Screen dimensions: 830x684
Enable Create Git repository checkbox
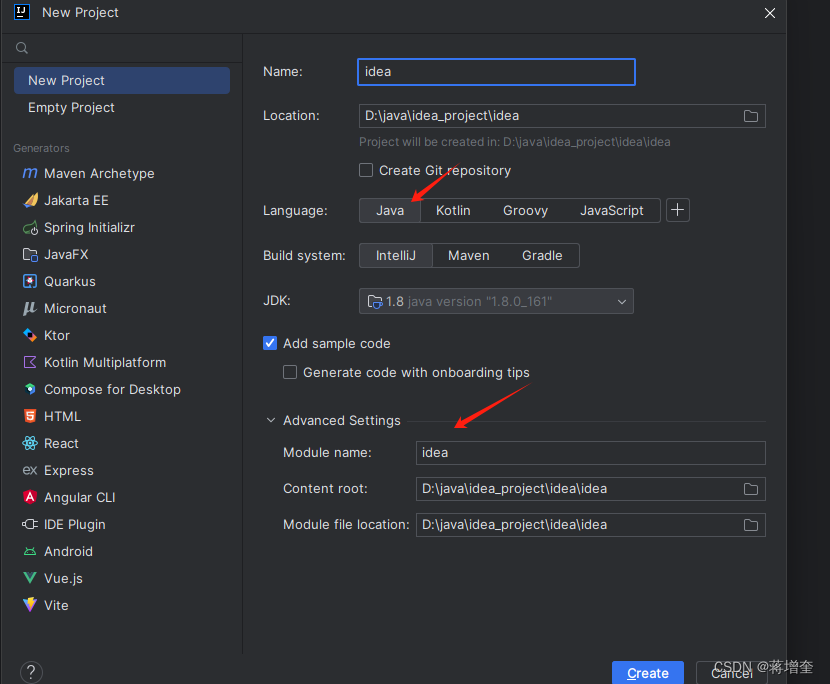366,170
